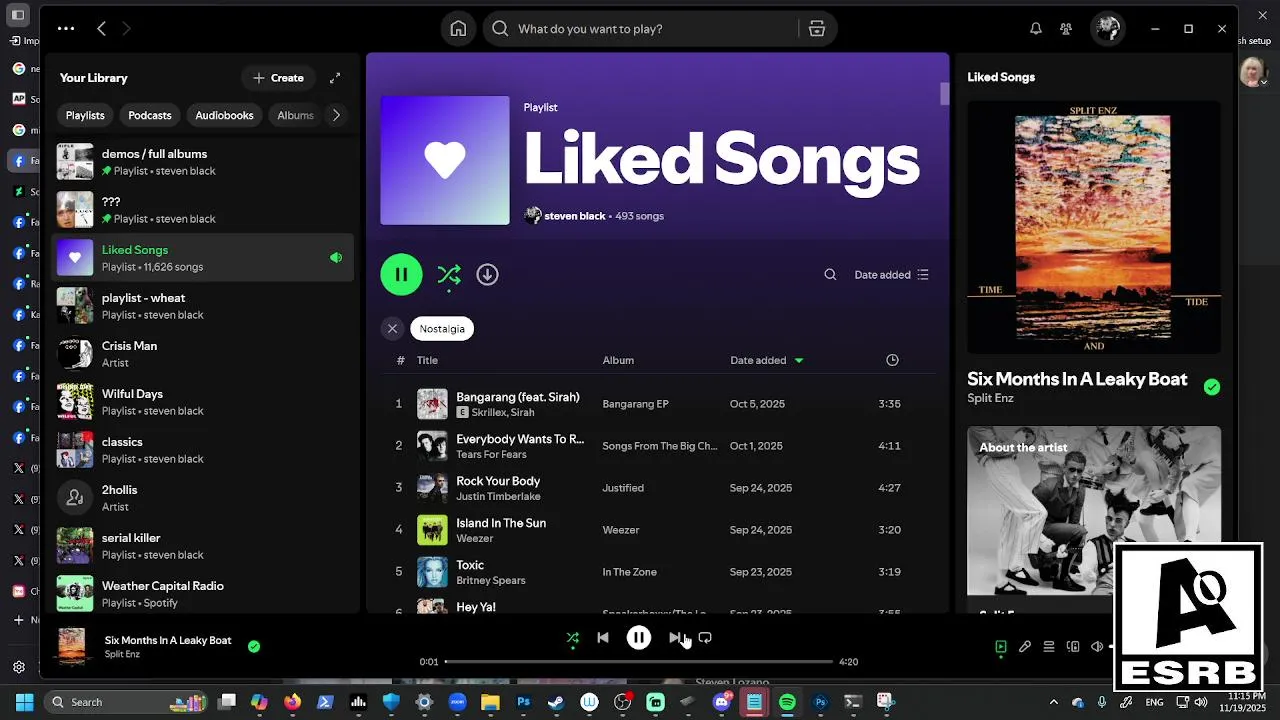Image resolution: width=1280 pixels, height=720 pixels.
Task: Pause playback in bottom player bar
Action: click(639, 638)
